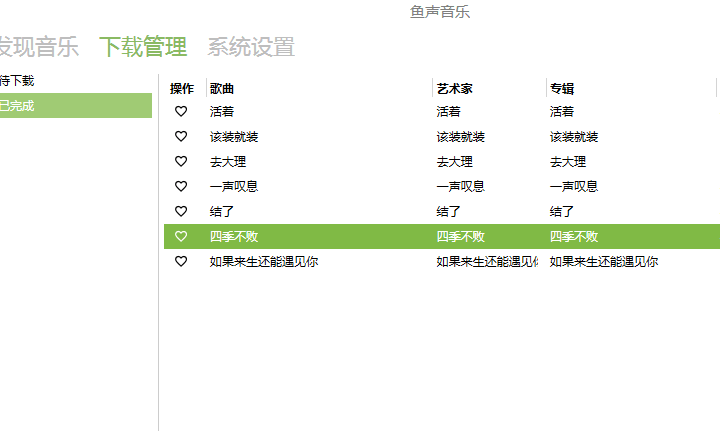Show the 待下载 pending list
The width and height of the screenshot is (720, 431).
(x=18, y=81)
